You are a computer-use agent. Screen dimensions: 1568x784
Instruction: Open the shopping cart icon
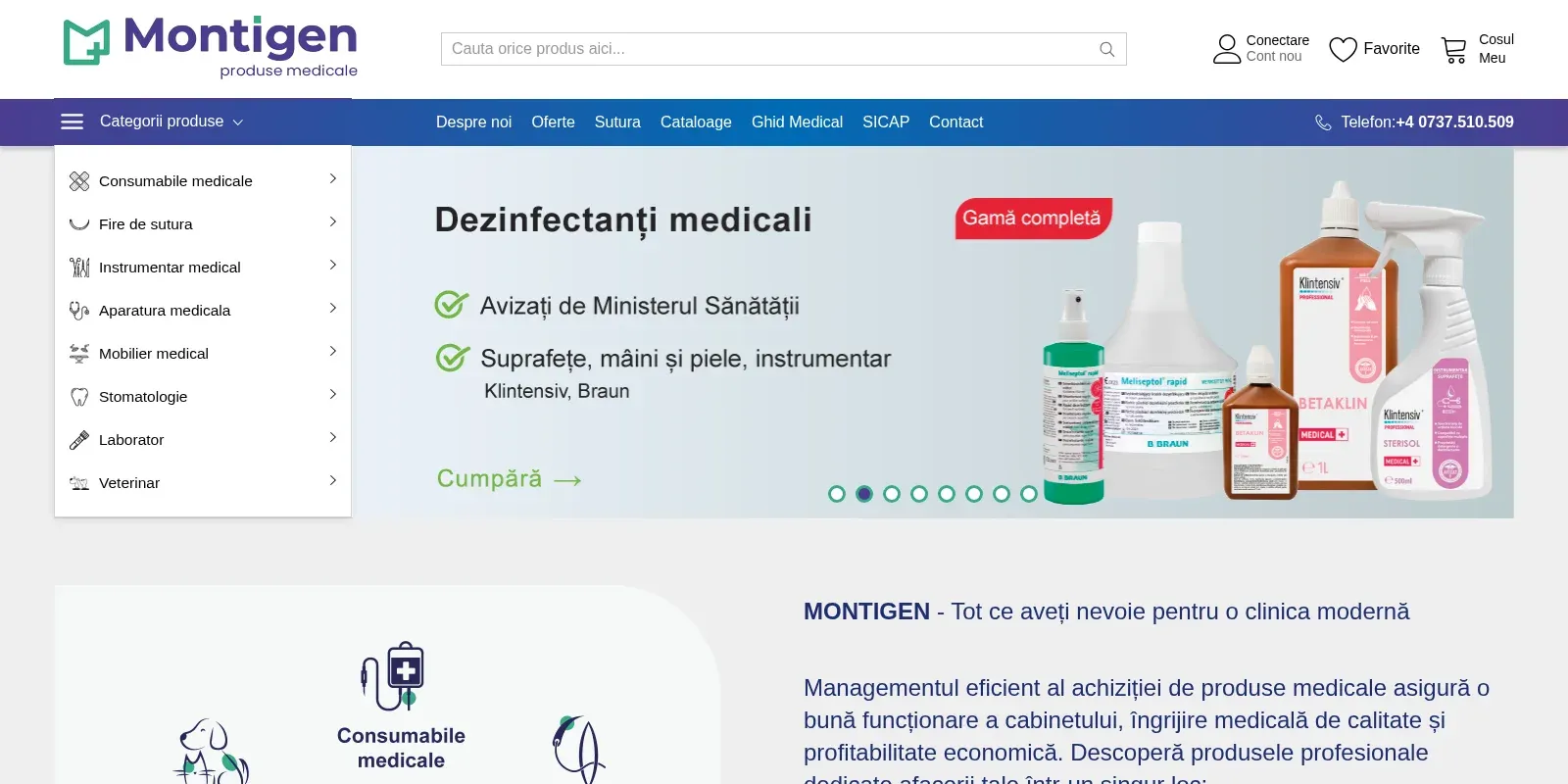[1454, 50]
